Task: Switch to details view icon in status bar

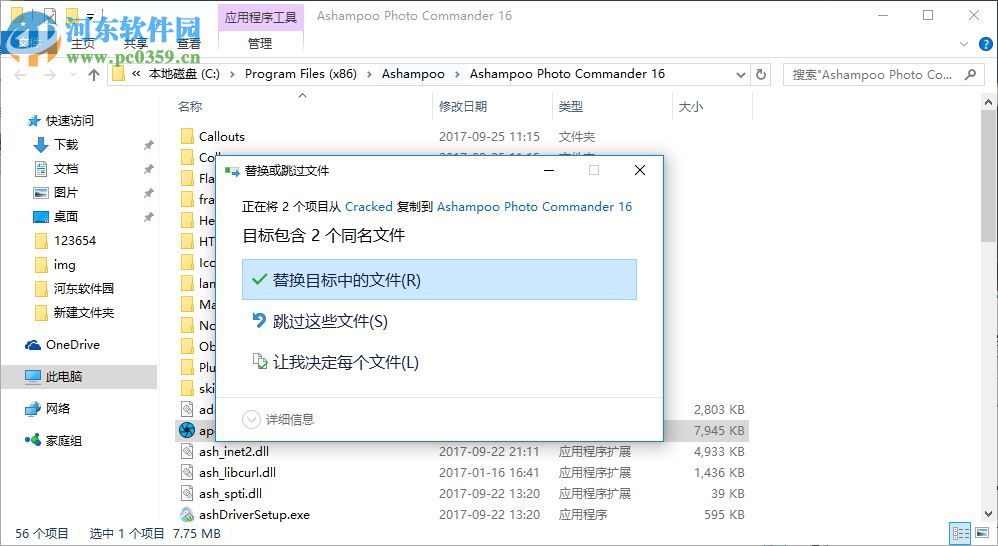Action: tap(960, 533)
